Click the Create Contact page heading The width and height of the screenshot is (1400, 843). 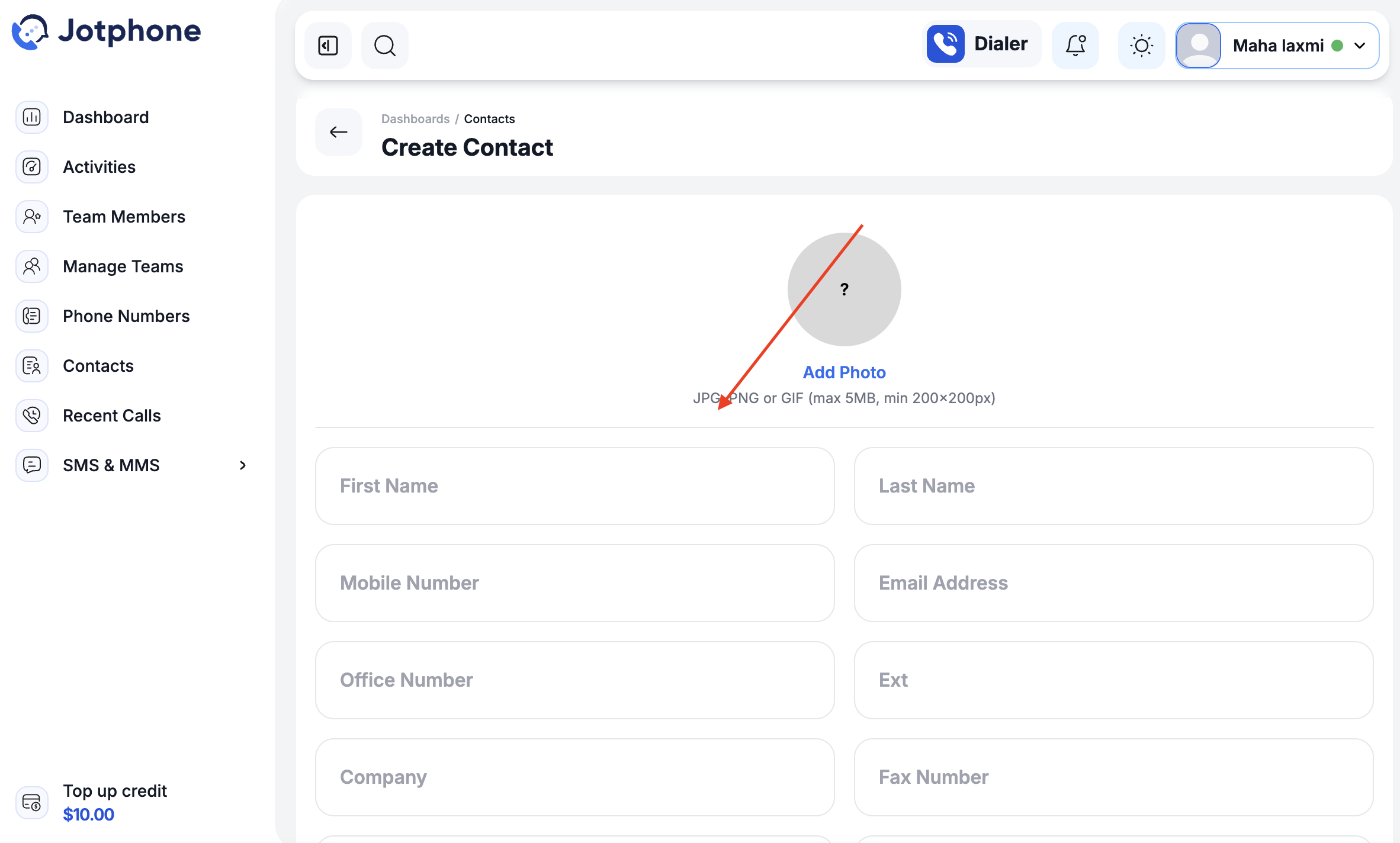pos(467,147)
